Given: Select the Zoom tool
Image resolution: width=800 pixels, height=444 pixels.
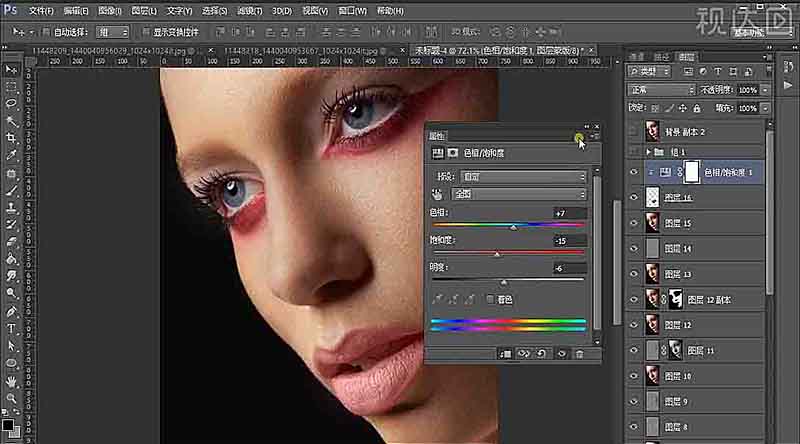Looking at the screenshot, I should pyautogui.click(x=11, y=398).
